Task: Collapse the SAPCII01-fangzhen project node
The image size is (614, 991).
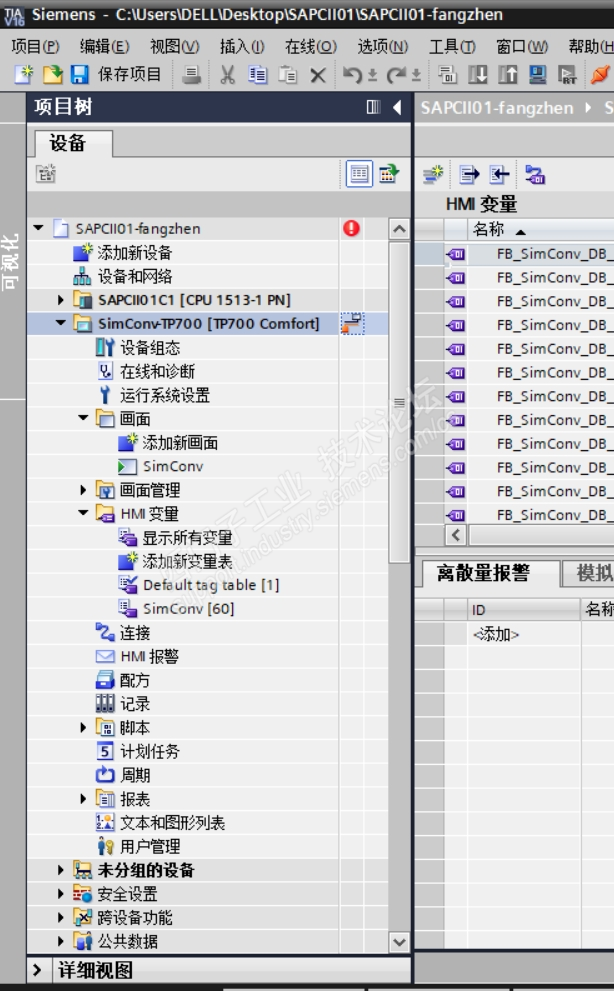Action: click(x=39, y=228)
